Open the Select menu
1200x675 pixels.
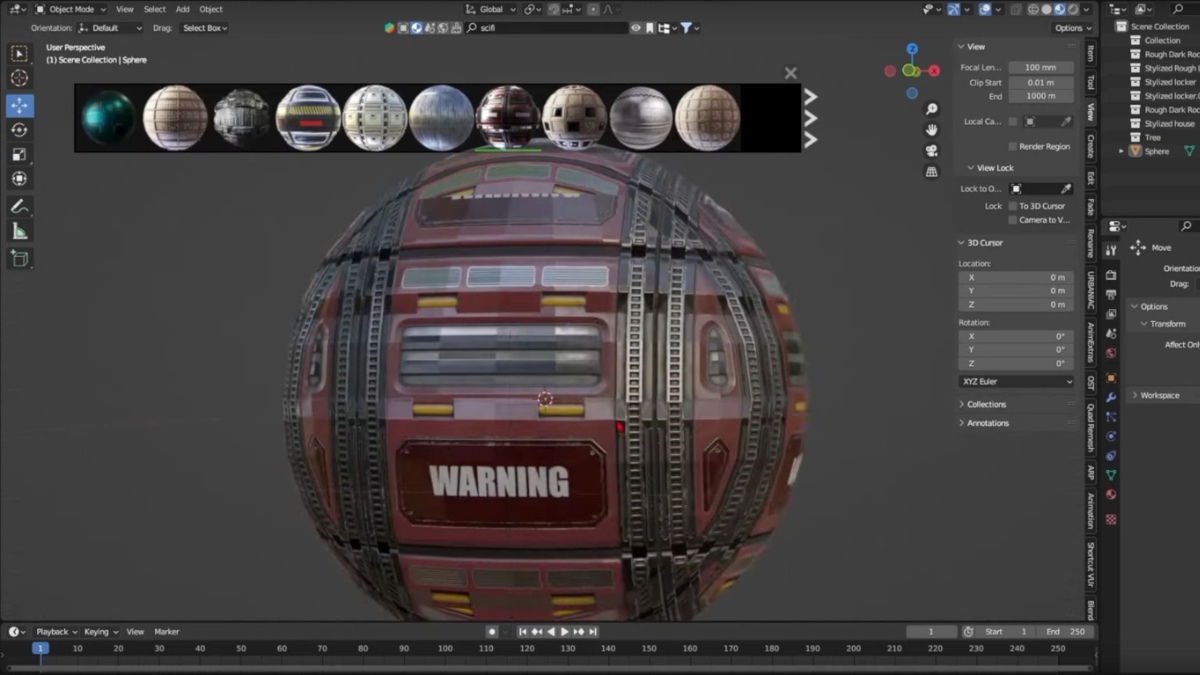tap(155, 9)
